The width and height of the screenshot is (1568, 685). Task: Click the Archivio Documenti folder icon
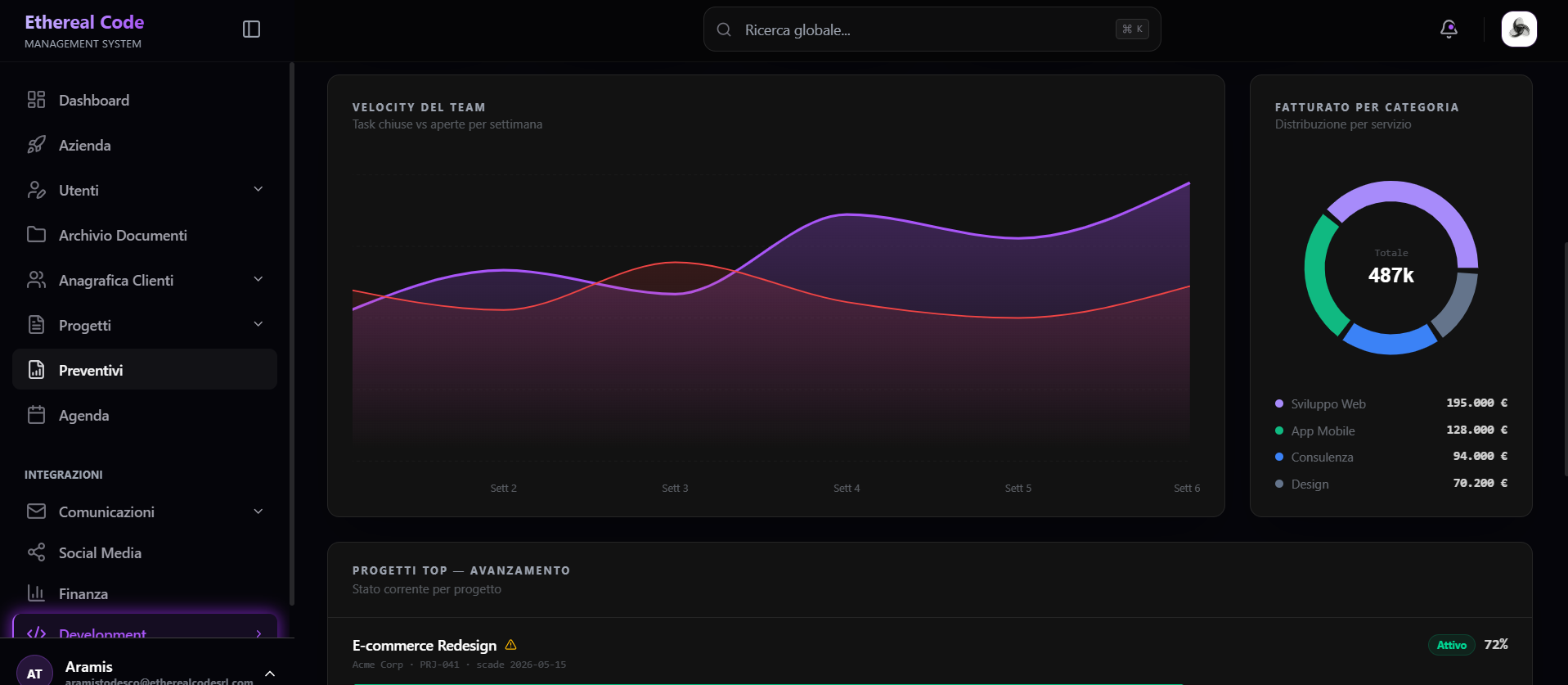pos(36,235)
